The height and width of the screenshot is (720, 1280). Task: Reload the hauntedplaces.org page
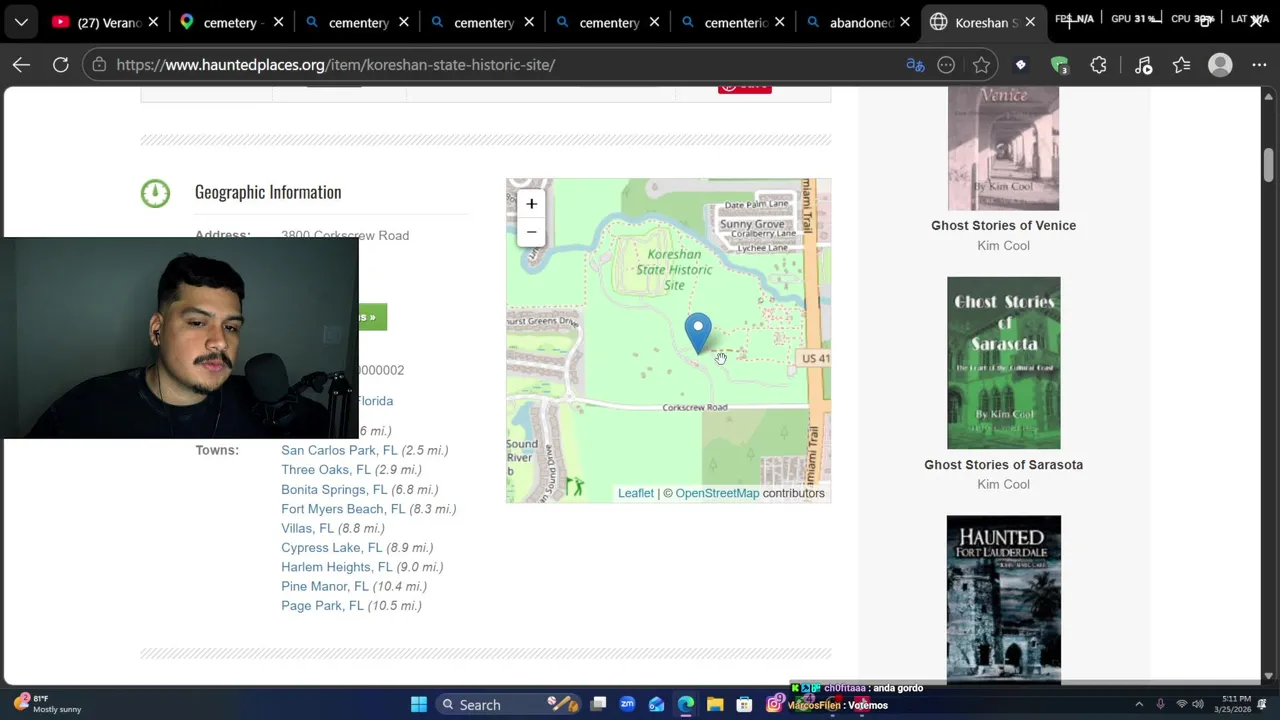(61, 65)
